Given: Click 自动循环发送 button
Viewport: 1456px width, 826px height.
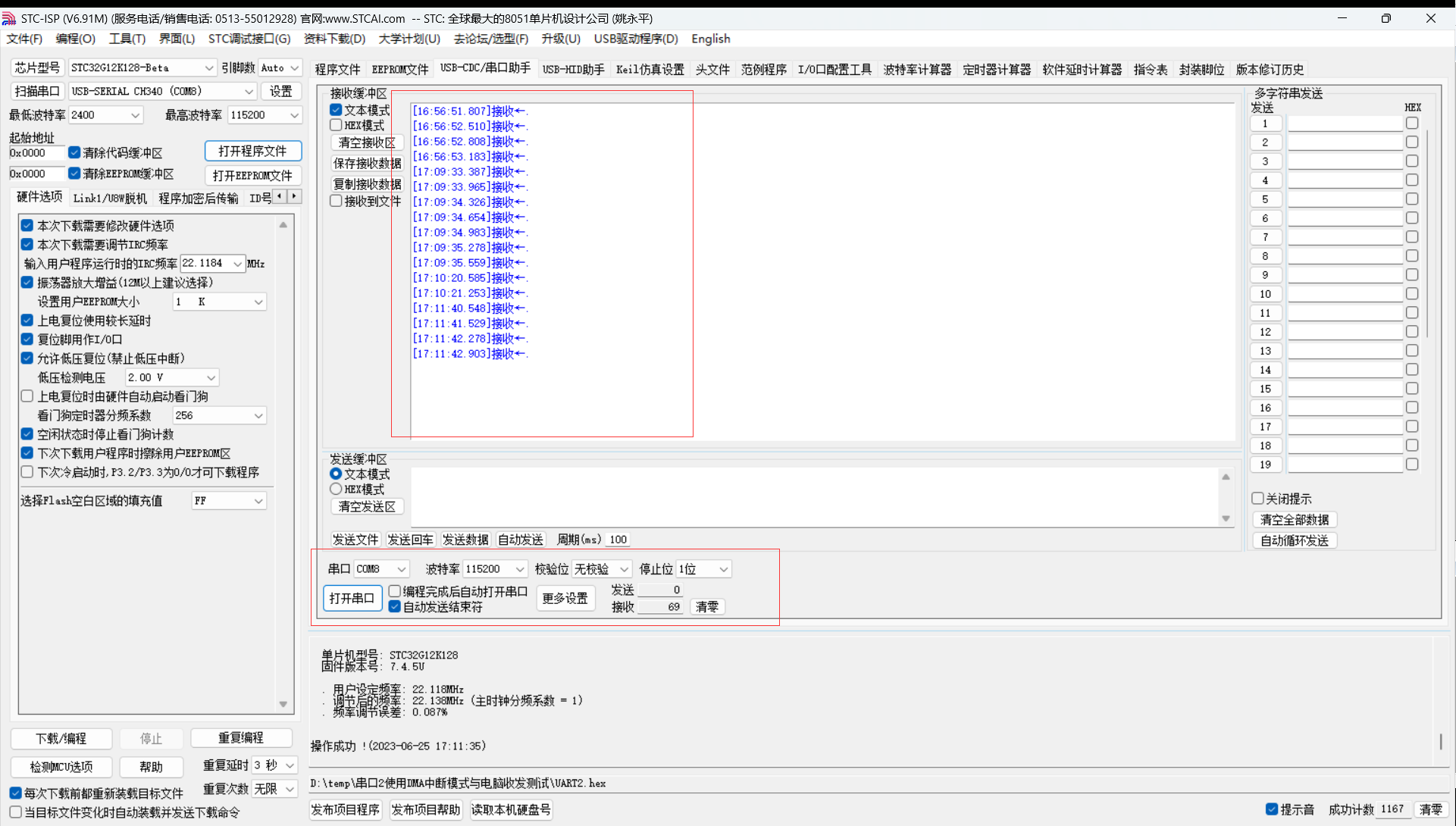Looking at the screenshot, I should pyautogui.click(x=1294, y=540).
